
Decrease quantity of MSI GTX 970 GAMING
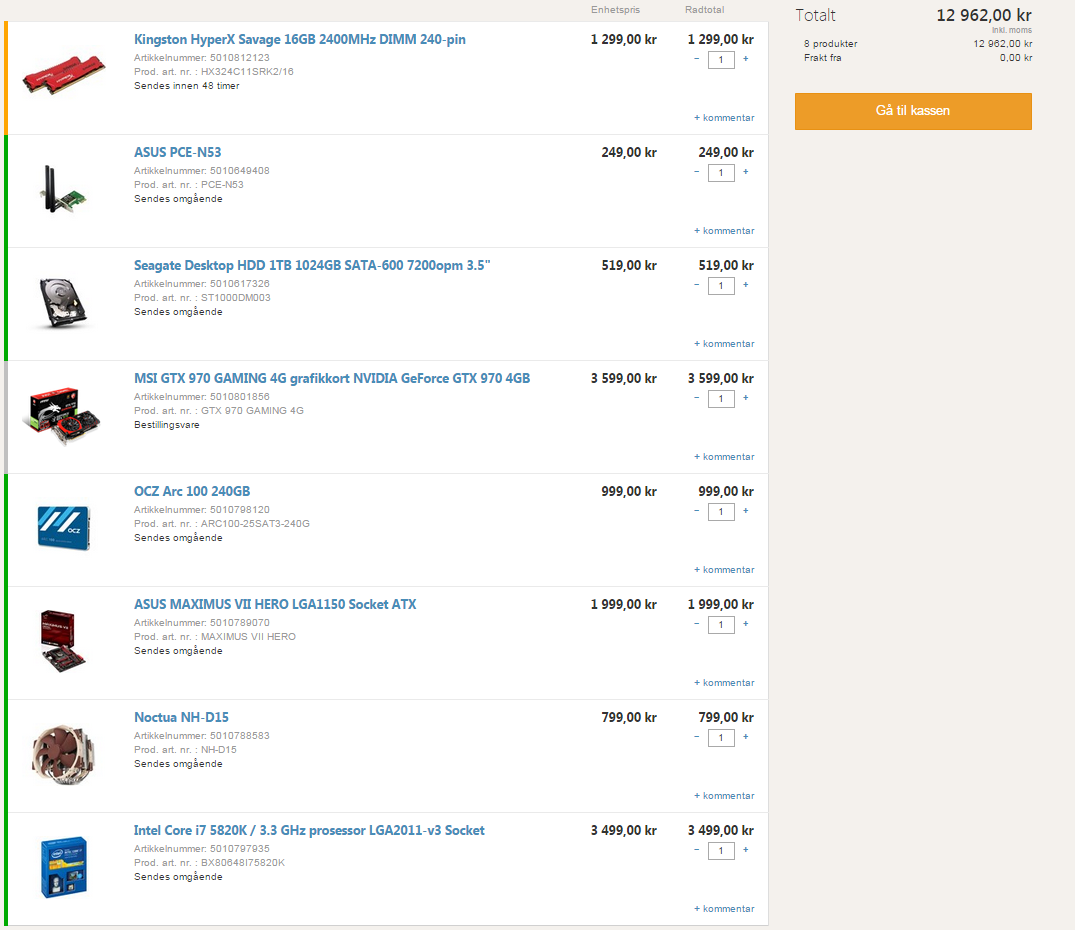point(697,398)
